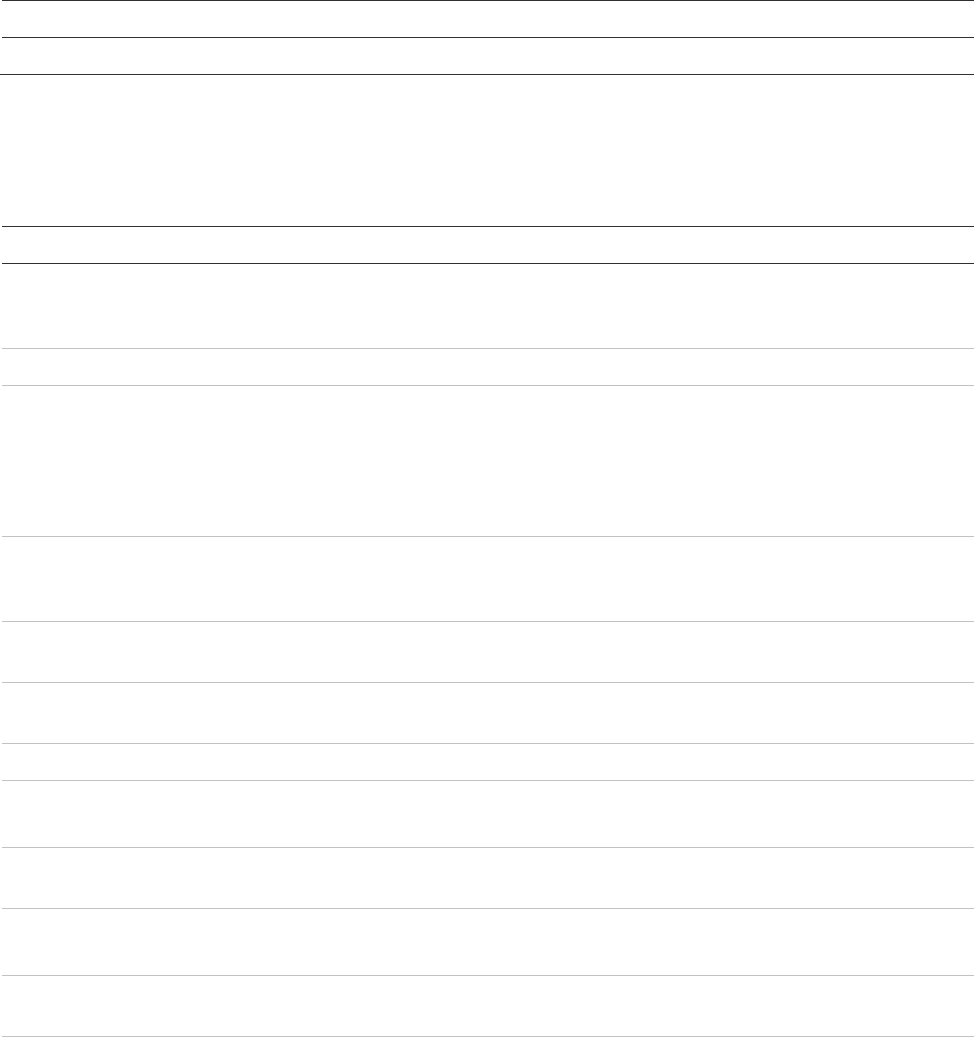Click the topmost dark horizontal divider line
Viewport: 974px width, 1037px height.
tap(487, 1)
